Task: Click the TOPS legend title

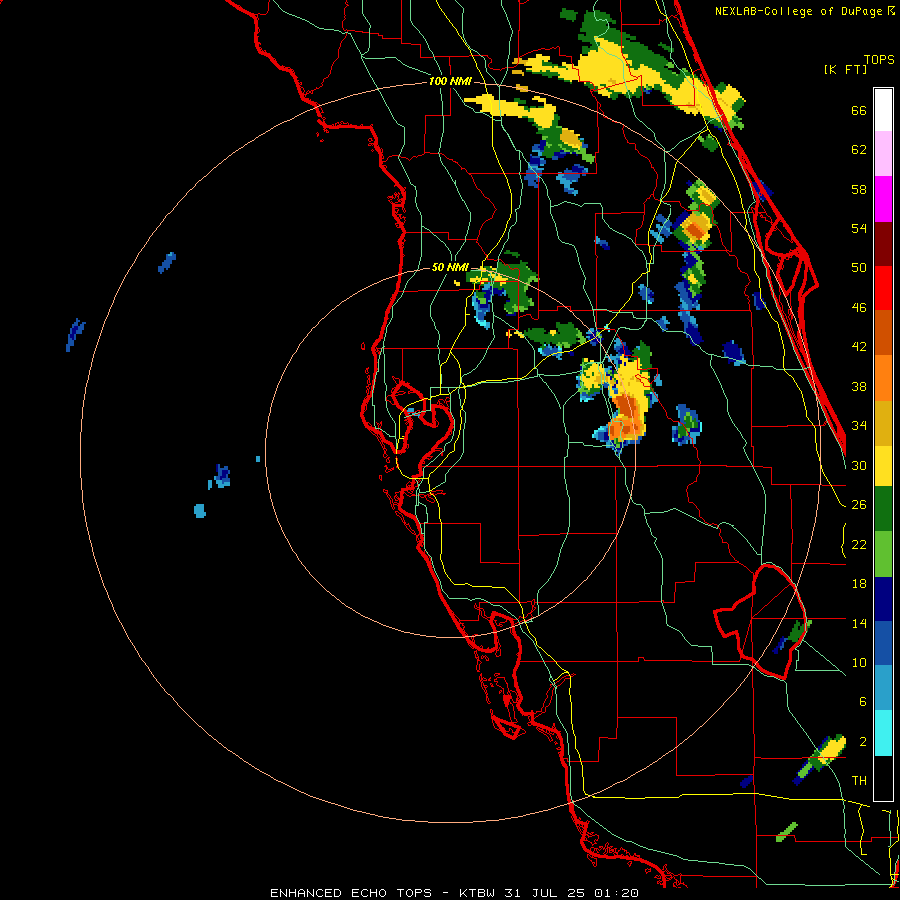Action: tap(879, 60)
